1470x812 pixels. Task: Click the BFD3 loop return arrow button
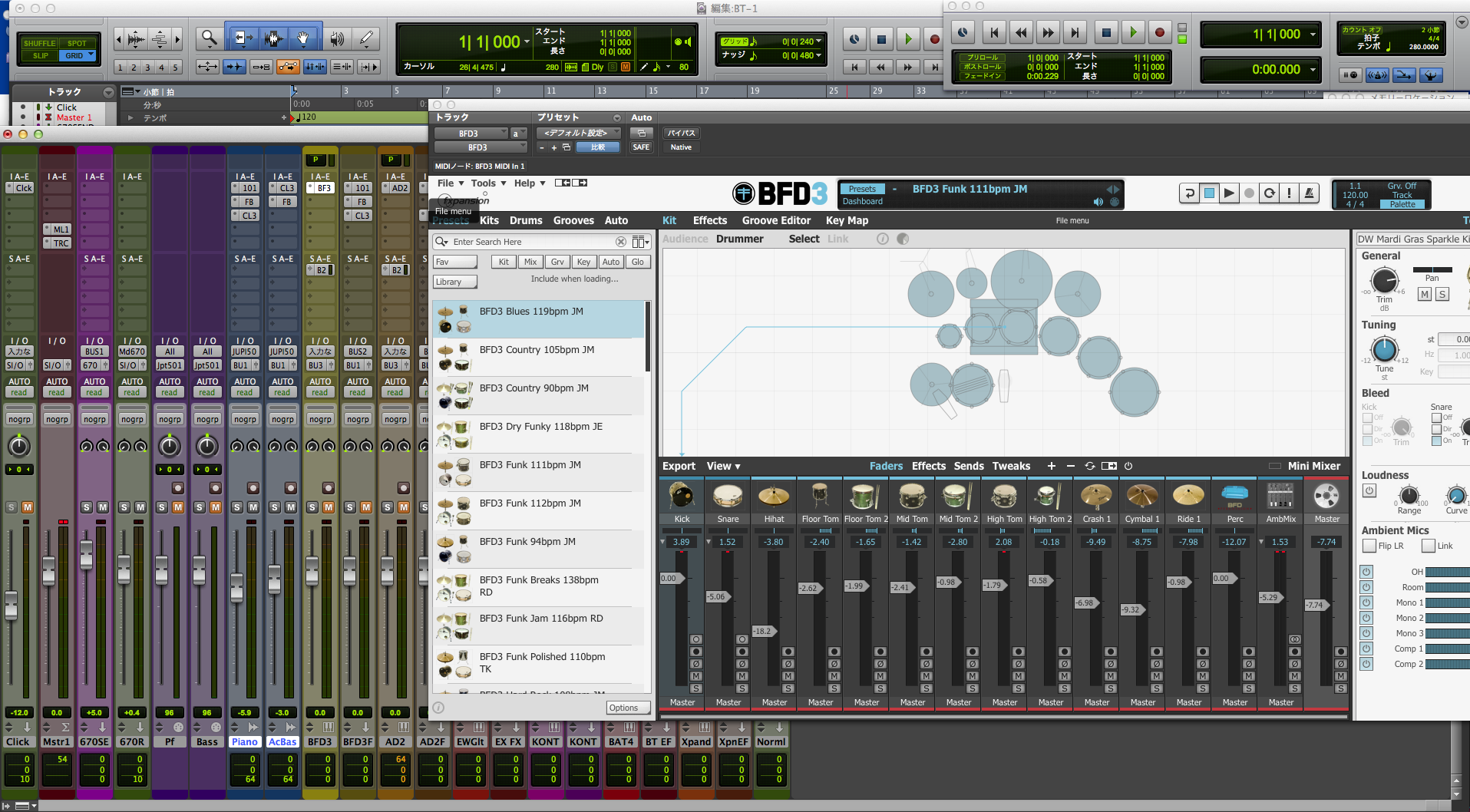(x=1189, y=193)
